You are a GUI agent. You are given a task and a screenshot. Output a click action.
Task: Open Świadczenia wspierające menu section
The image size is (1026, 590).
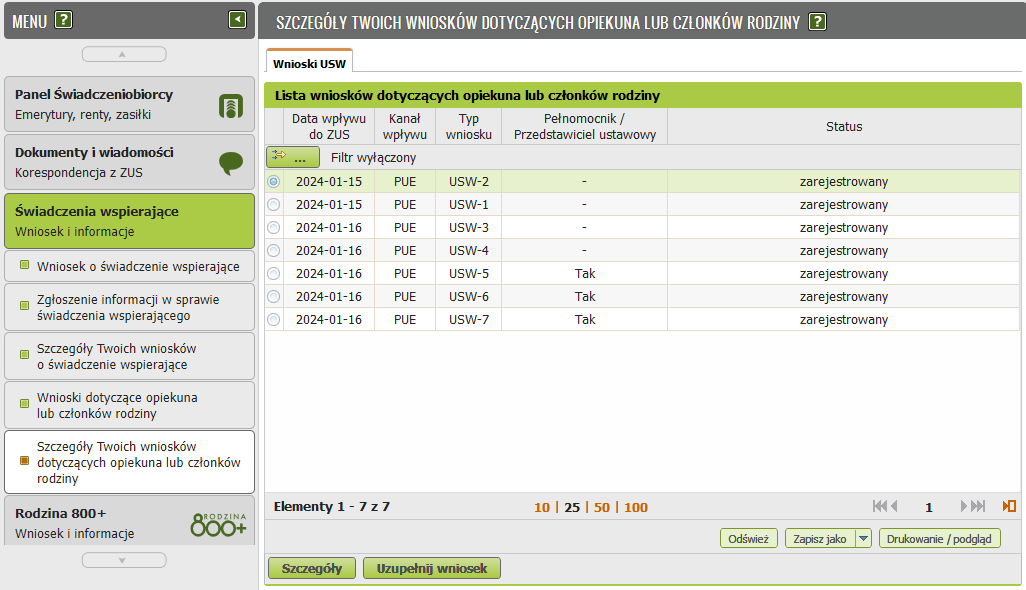click(130, 220)
